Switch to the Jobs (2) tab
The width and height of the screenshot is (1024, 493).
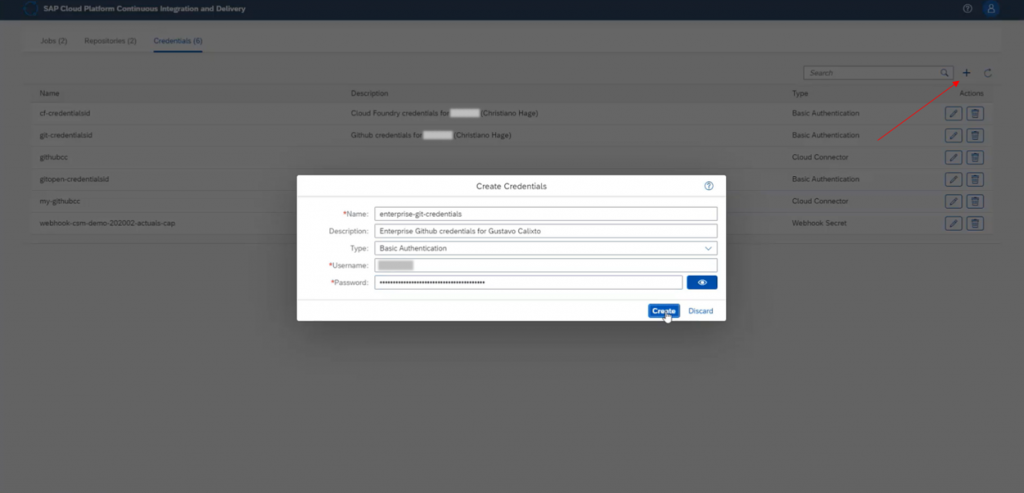[54, 40]
